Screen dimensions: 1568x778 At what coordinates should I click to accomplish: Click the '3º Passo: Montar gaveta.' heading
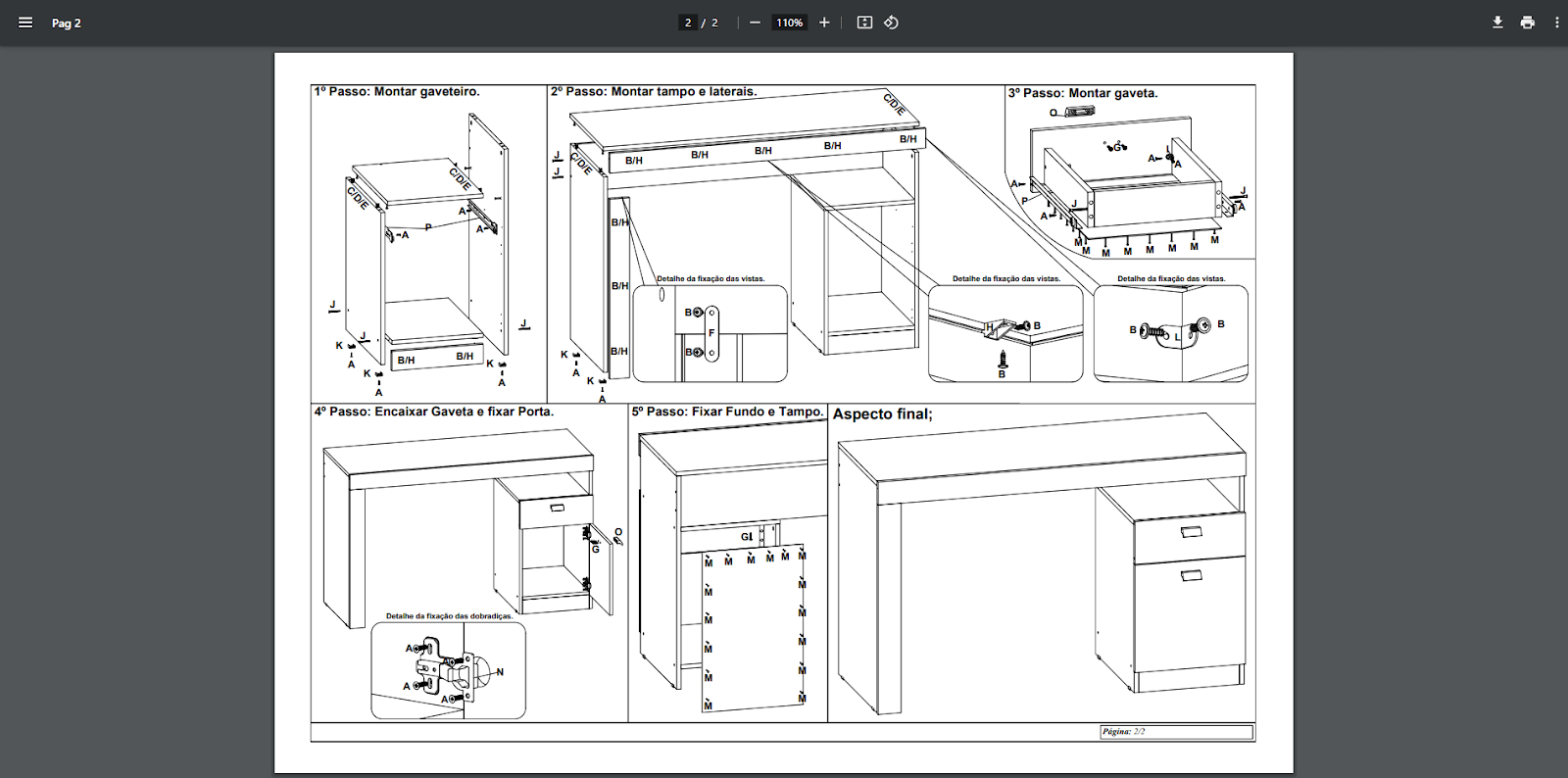coord(1083,93)
